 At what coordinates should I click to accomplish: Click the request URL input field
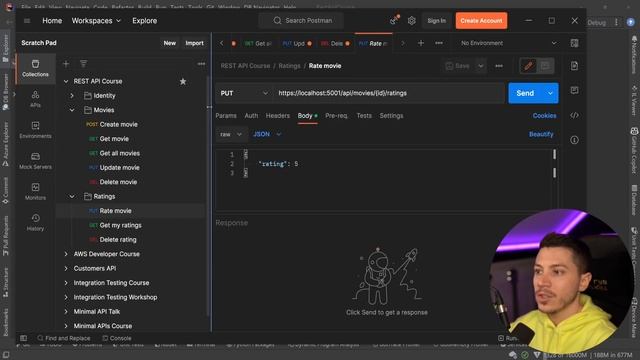point(389,93)
